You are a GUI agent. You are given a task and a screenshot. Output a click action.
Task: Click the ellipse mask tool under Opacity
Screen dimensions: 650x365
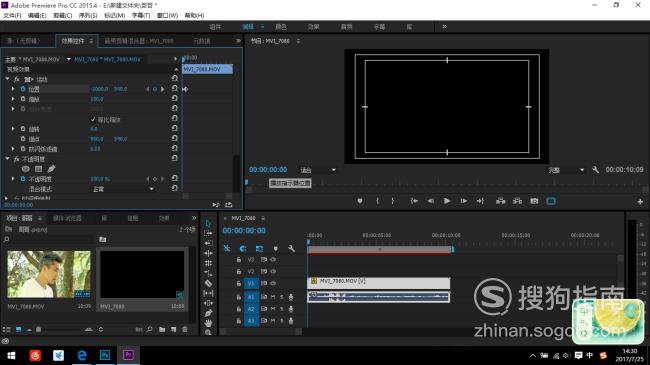coord(26,169)
